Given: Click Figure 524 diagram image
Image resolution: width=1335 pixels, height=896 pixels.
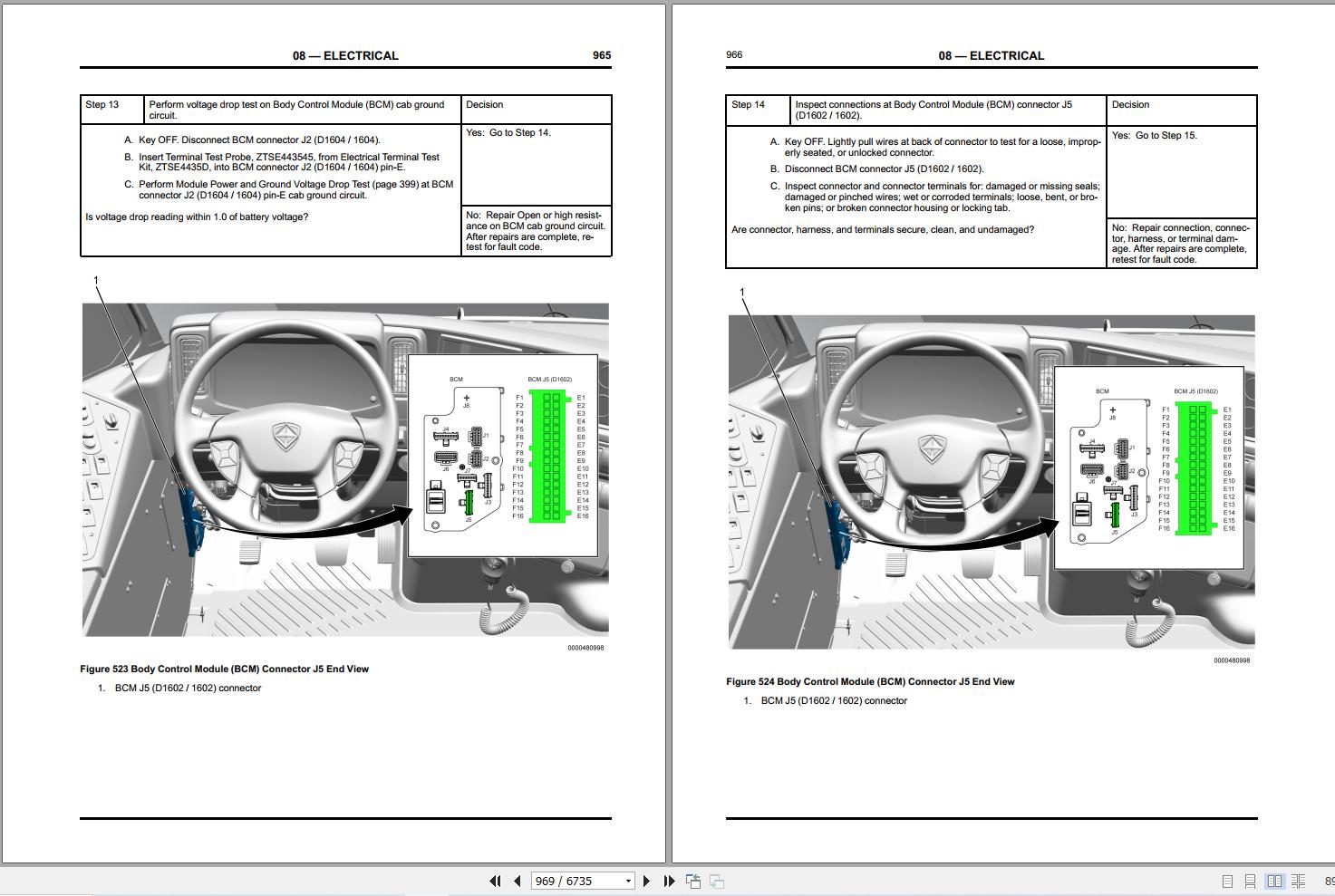Looking at the screenshot, I should click(992, 482).
